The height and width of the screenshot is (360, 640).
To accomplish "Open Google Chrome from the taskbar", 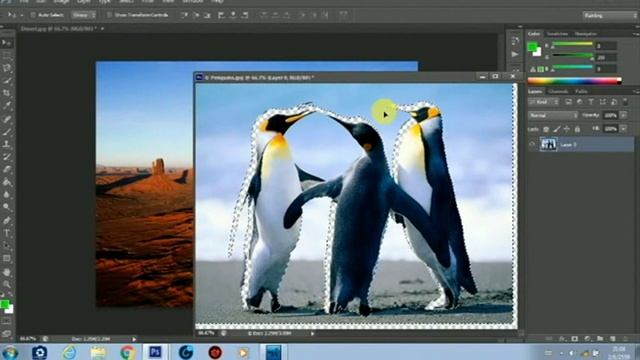I will coord(127,352).
